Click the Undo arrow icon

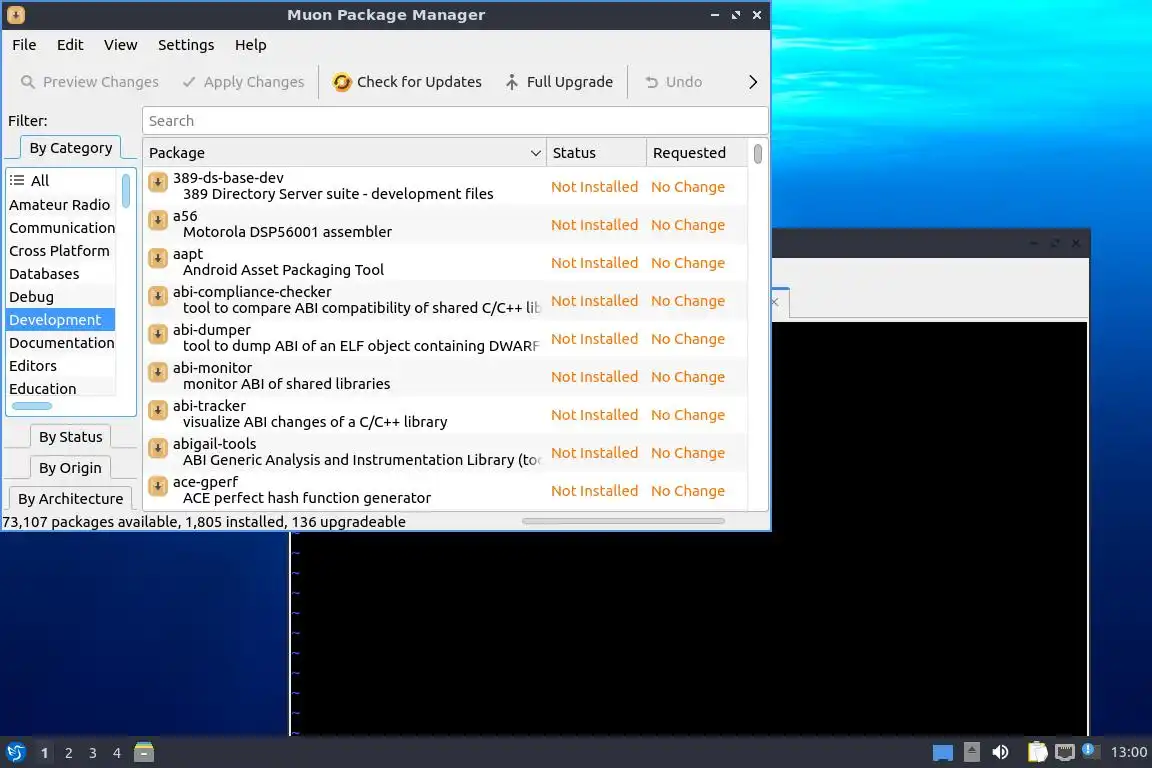point(652,82)
